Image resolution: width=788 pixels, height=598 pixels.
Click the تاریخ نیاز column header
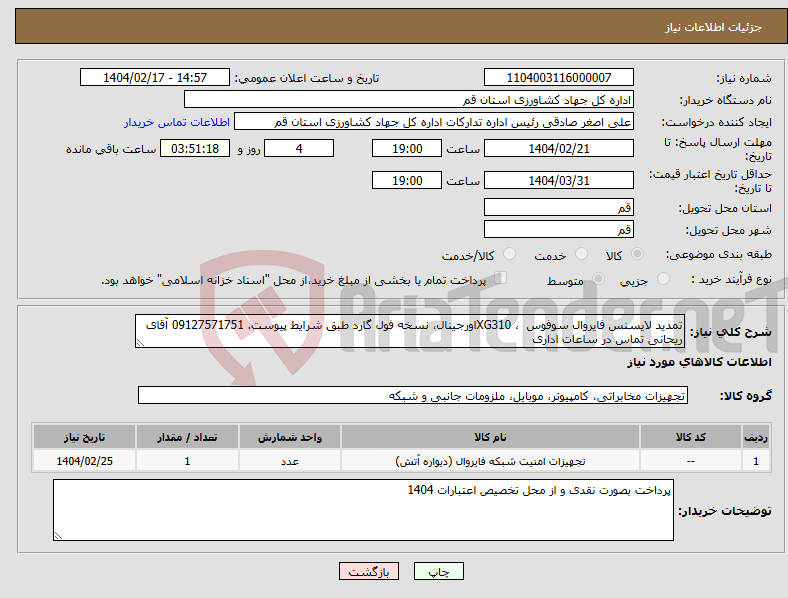pyautogui.click(x=84, y=437)
